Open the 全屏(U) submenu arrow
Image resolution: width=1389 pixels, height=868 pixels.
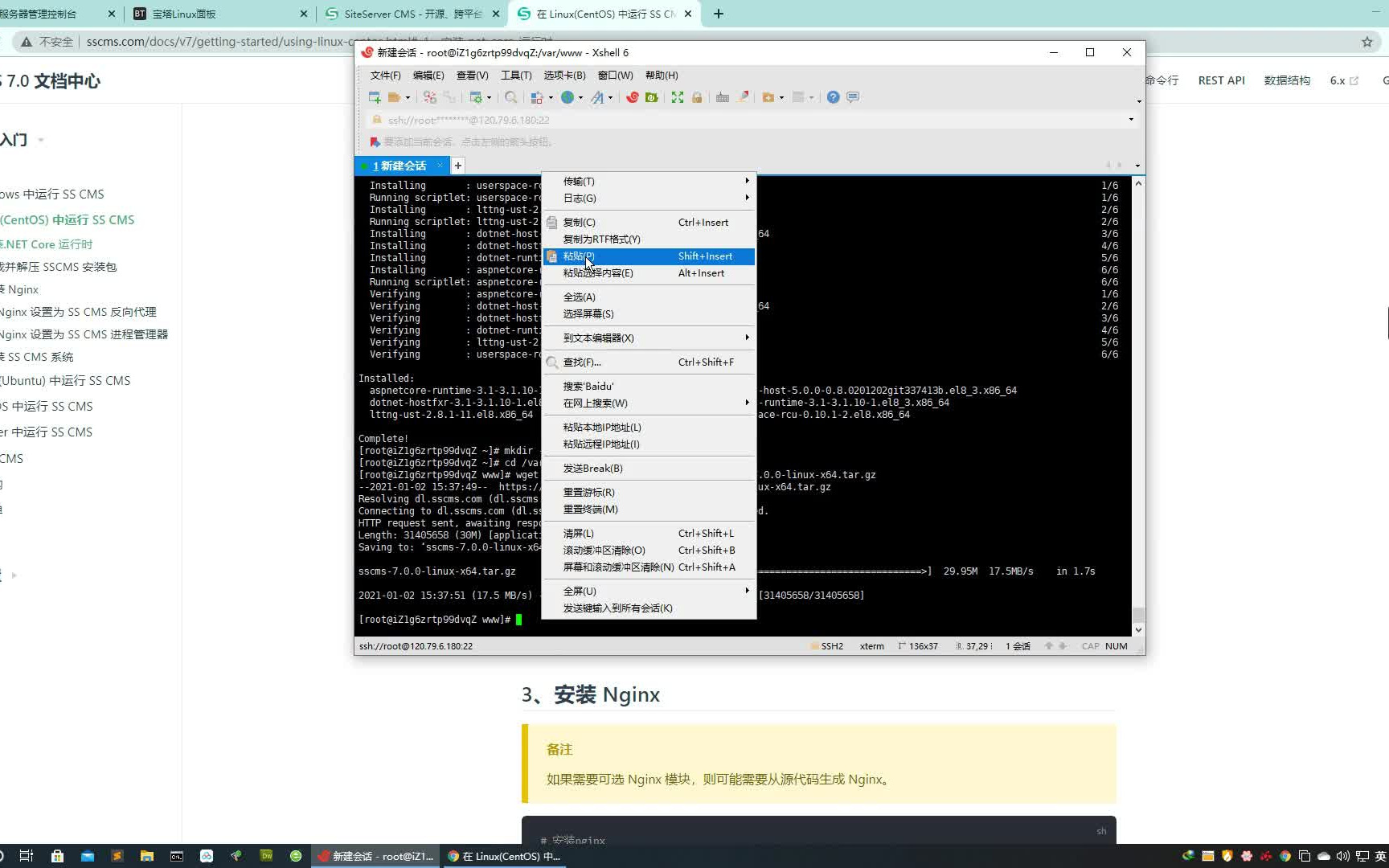coord(746,591)
